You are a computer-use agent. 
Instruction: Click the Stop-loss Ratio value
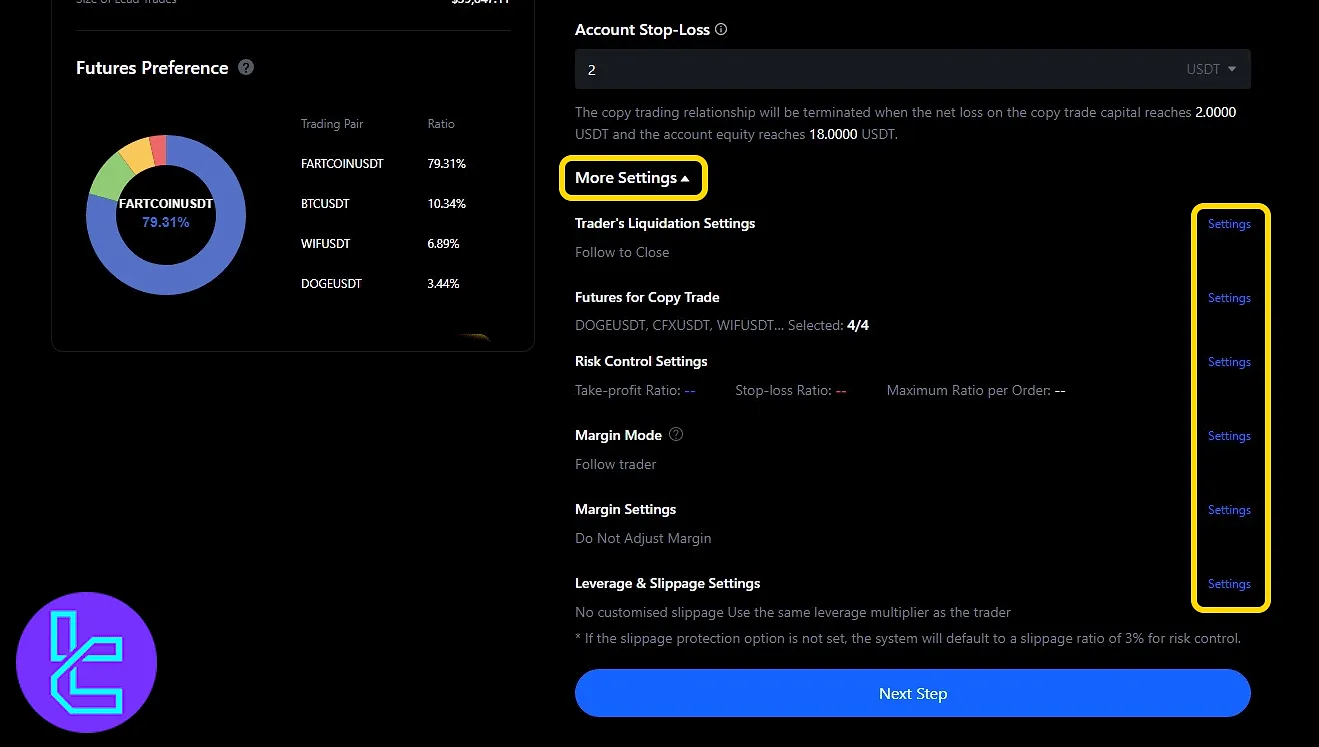tap(841, 390)
